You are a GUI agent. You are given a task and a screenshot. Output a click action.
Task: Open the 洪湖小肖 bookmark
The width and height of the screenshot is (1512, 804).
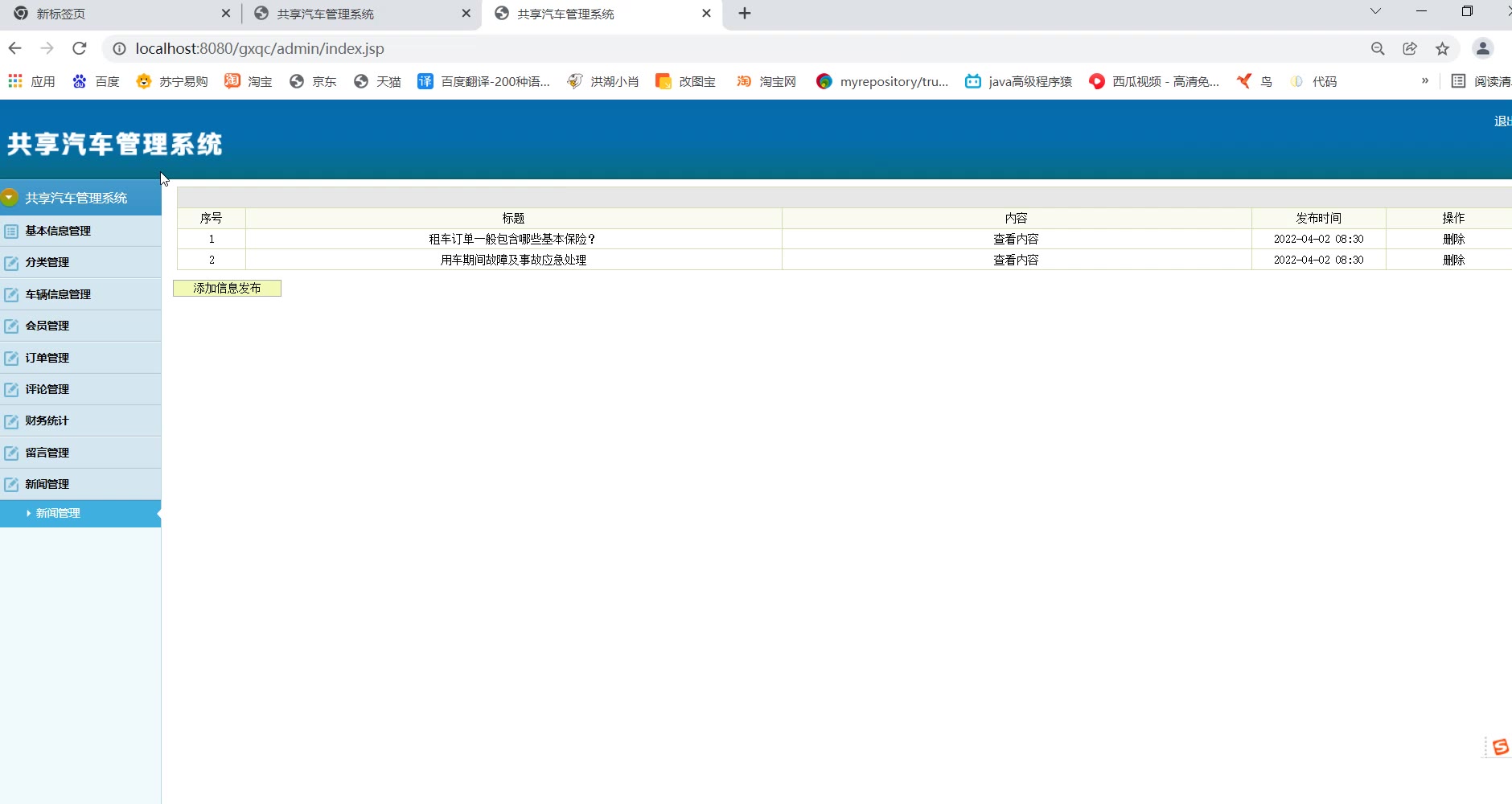(x=603, y=81)
